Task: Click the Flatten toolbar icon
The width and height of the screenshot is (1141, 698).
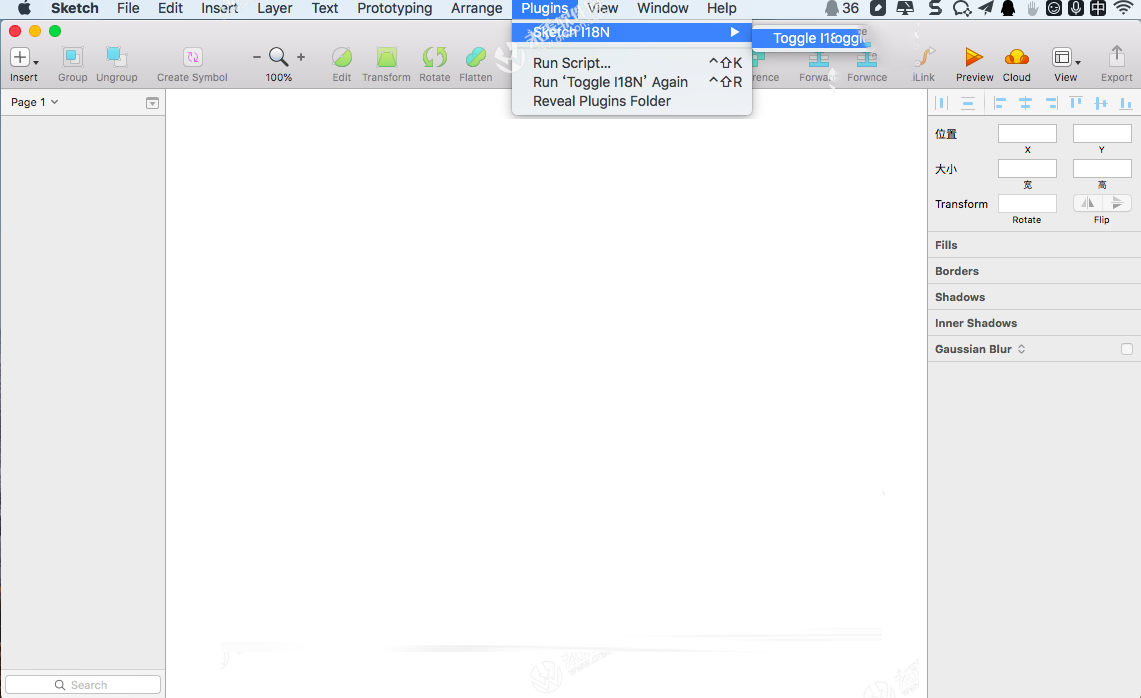Action: coord(475,57)
